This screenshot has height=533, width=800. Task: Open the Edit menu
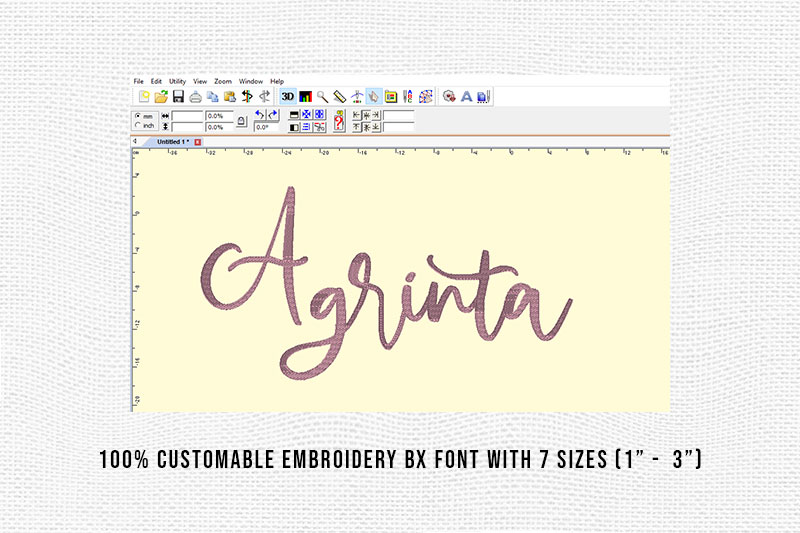coord(156,81)
